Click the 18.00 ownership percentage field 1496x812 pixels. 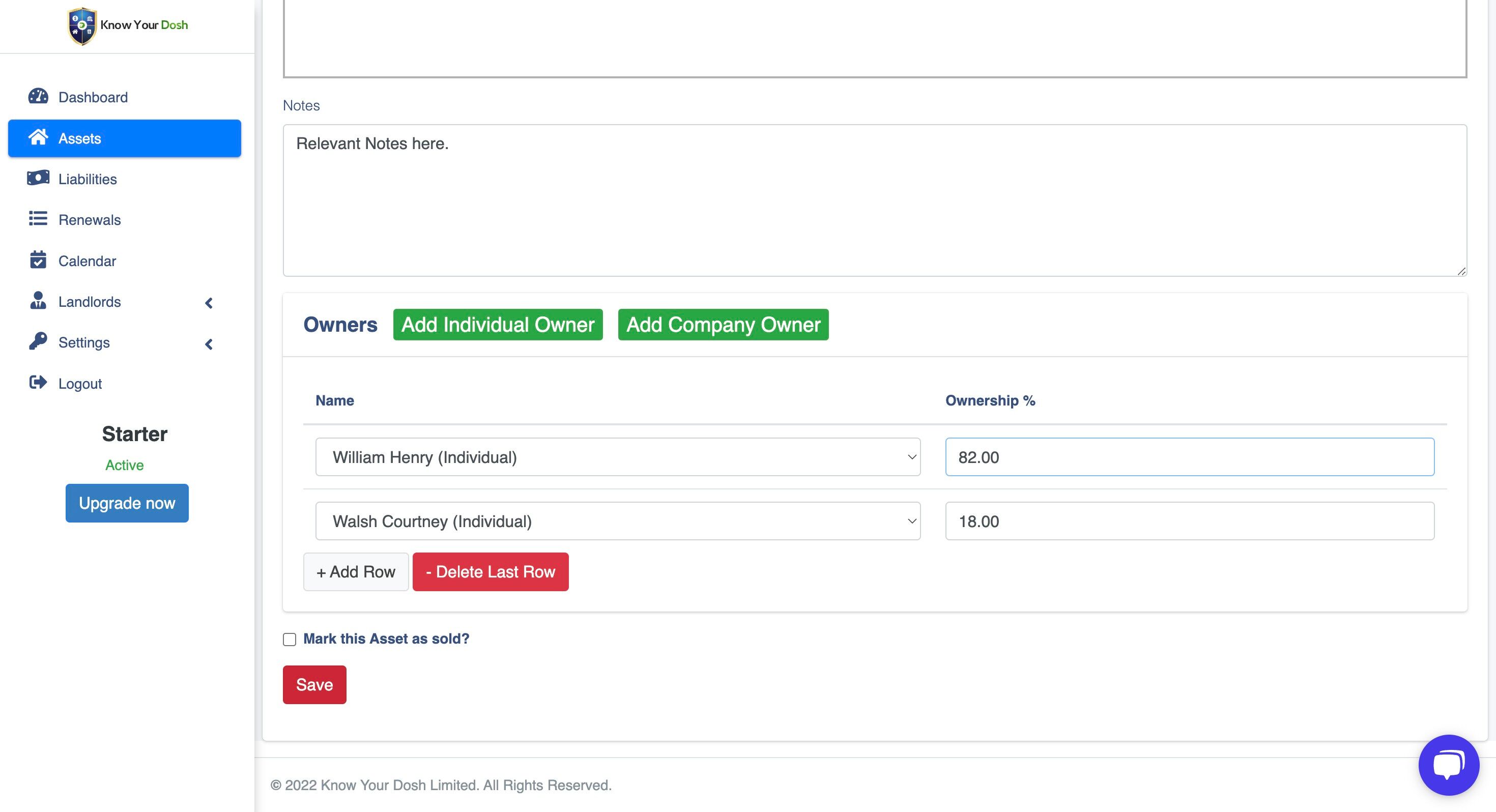tap(1189, 521)
